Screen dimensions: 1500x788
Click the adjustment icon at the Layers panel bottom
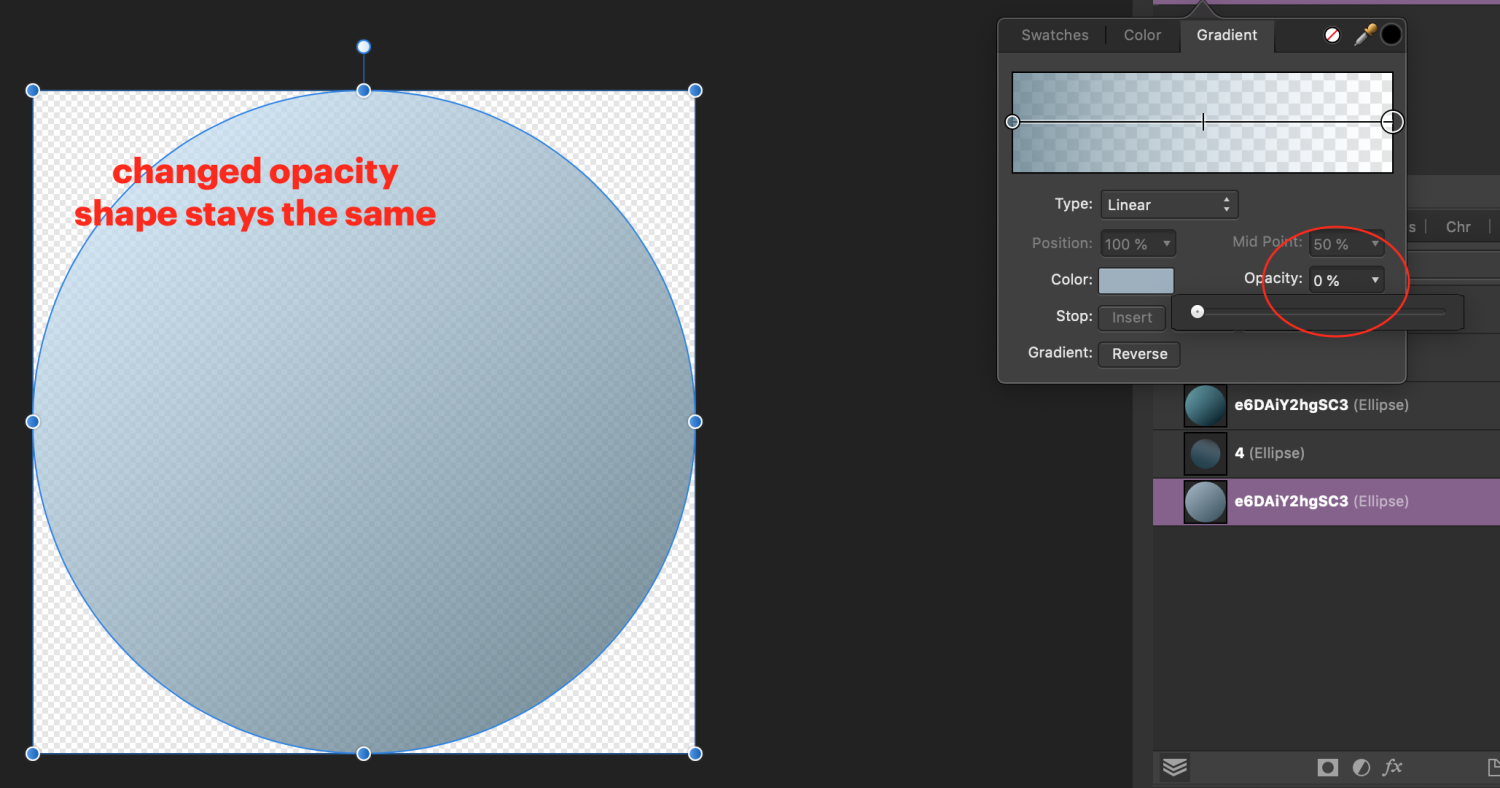(1360, 767)
